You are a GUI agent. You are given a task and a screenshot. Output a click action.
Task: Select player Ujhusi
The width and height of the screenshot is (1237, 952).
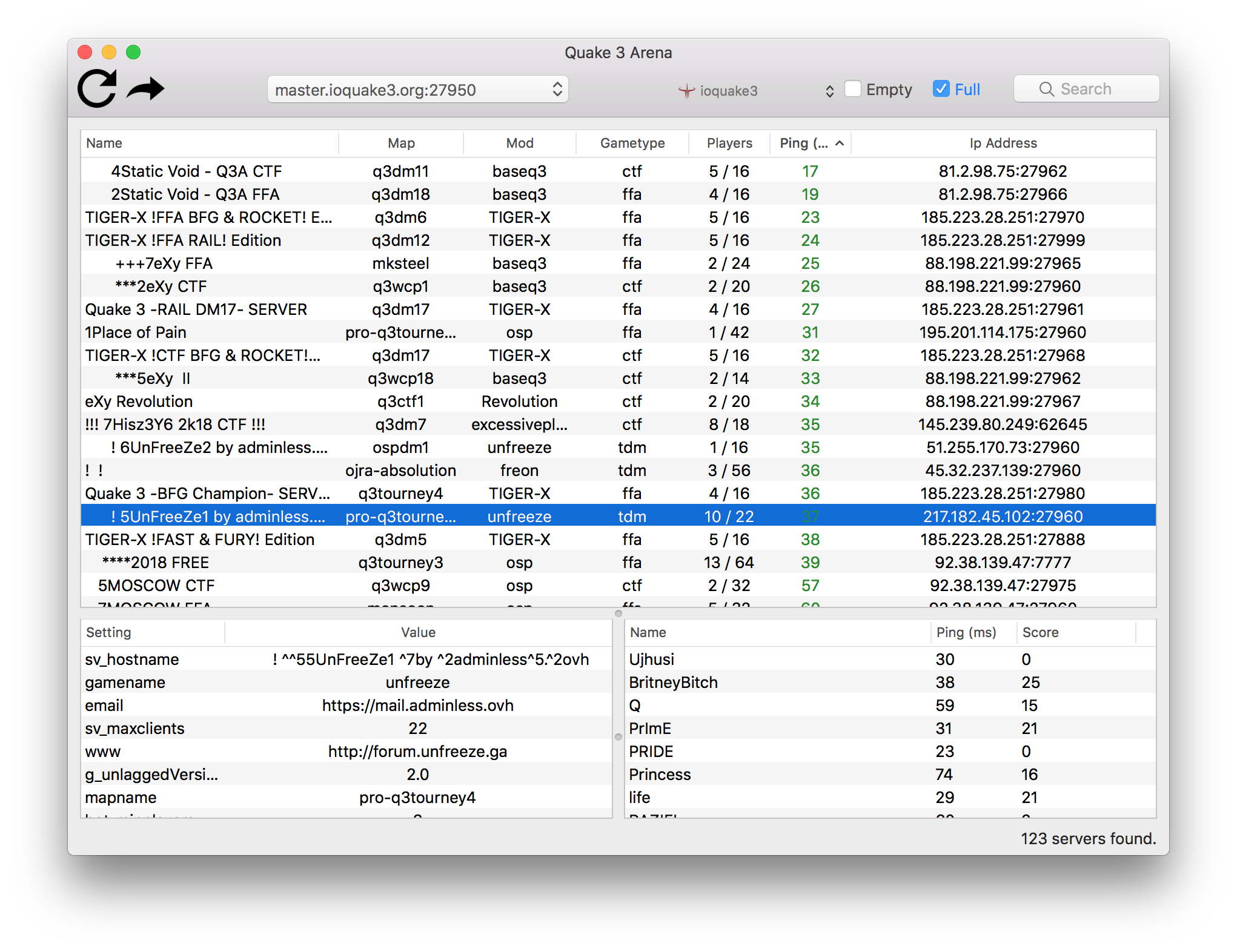[x=890, y=659]
